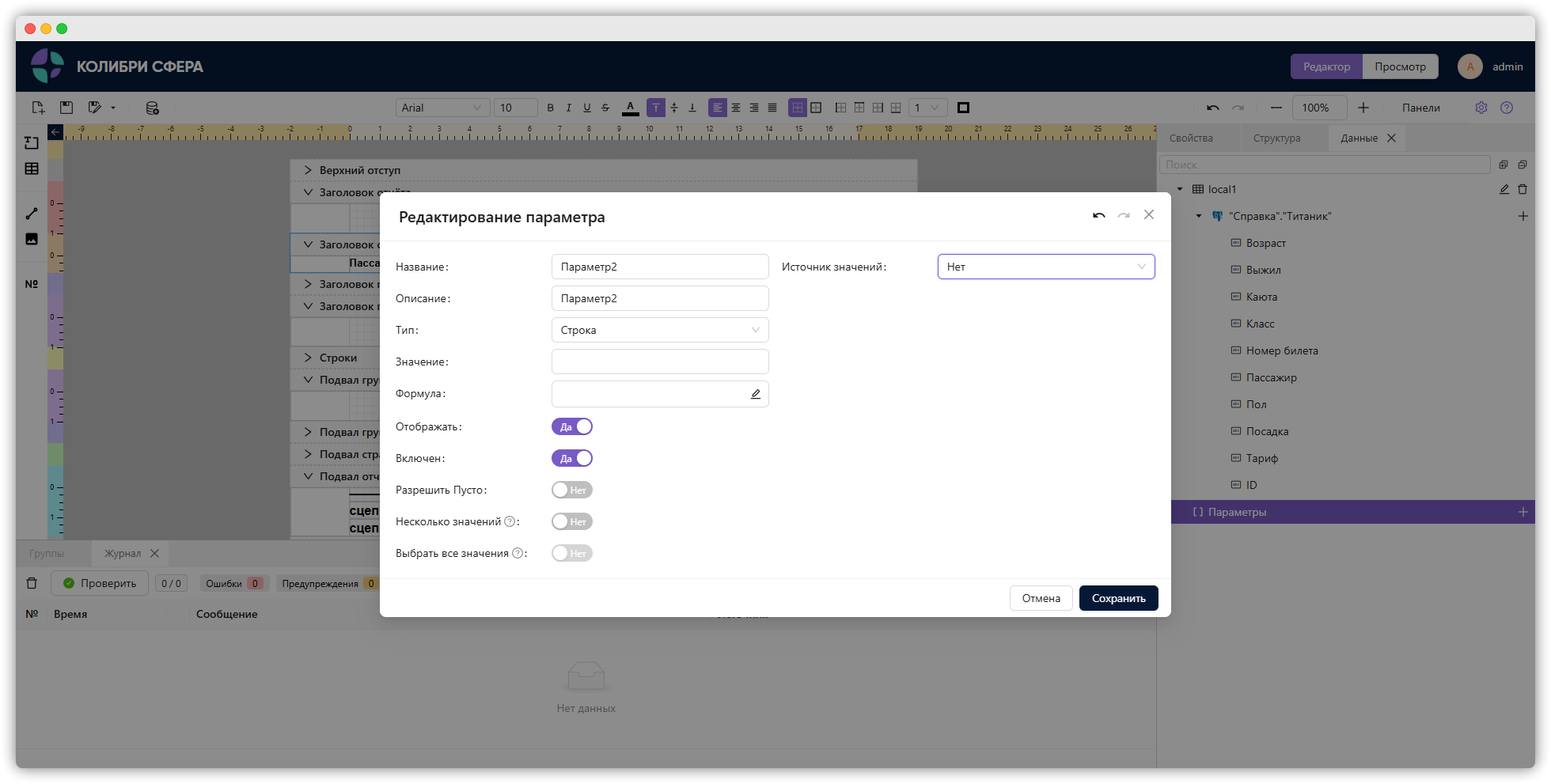Image resolution: width=1551 pixels, height=784 pixels.
Task: Switch to Редактор mode
Action: (x=1326, y=66)
